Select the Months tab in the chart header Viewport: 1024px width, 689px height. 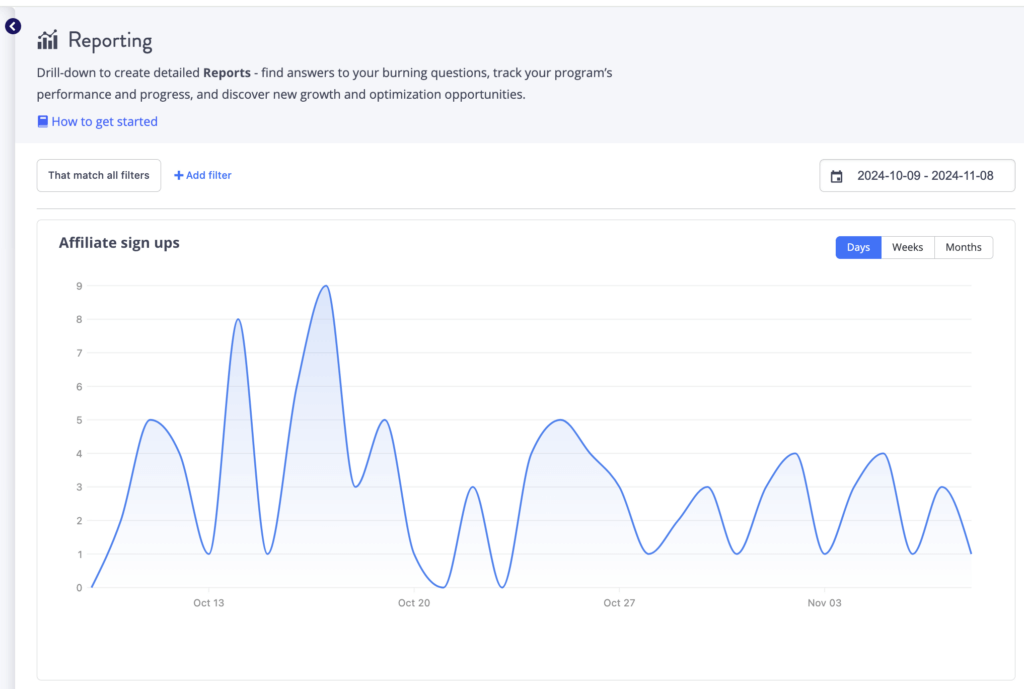click(962, 247)
